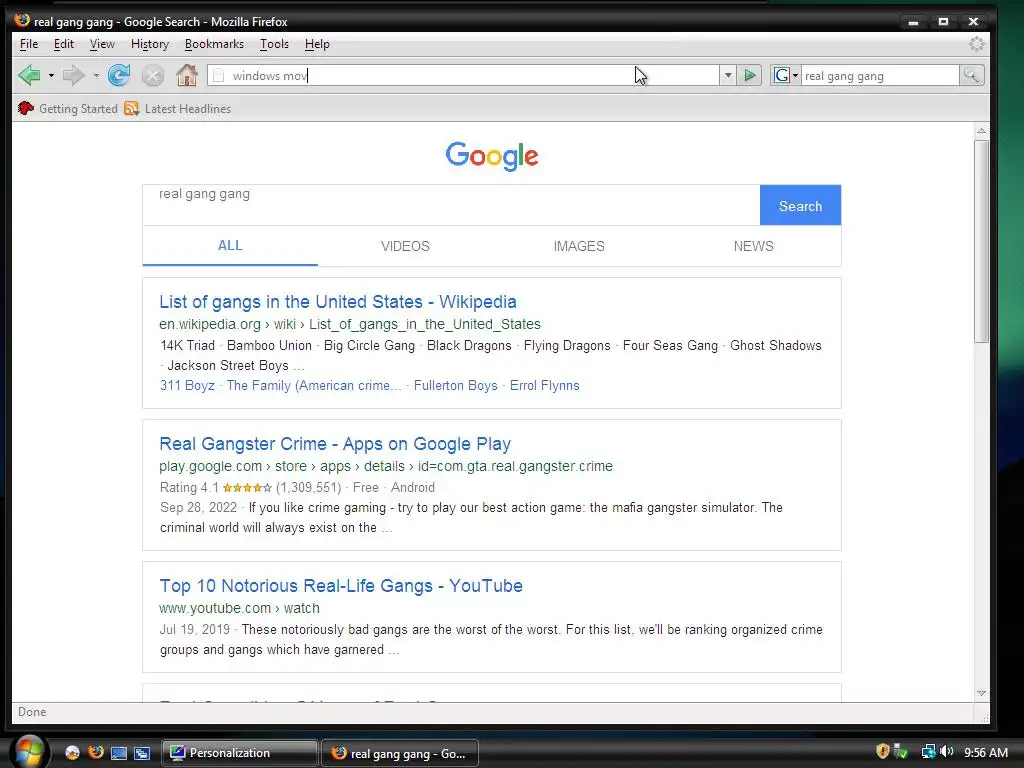Click the stop loading button
The height and width of the screenshot is (768, 1024).
coord(153,76)
